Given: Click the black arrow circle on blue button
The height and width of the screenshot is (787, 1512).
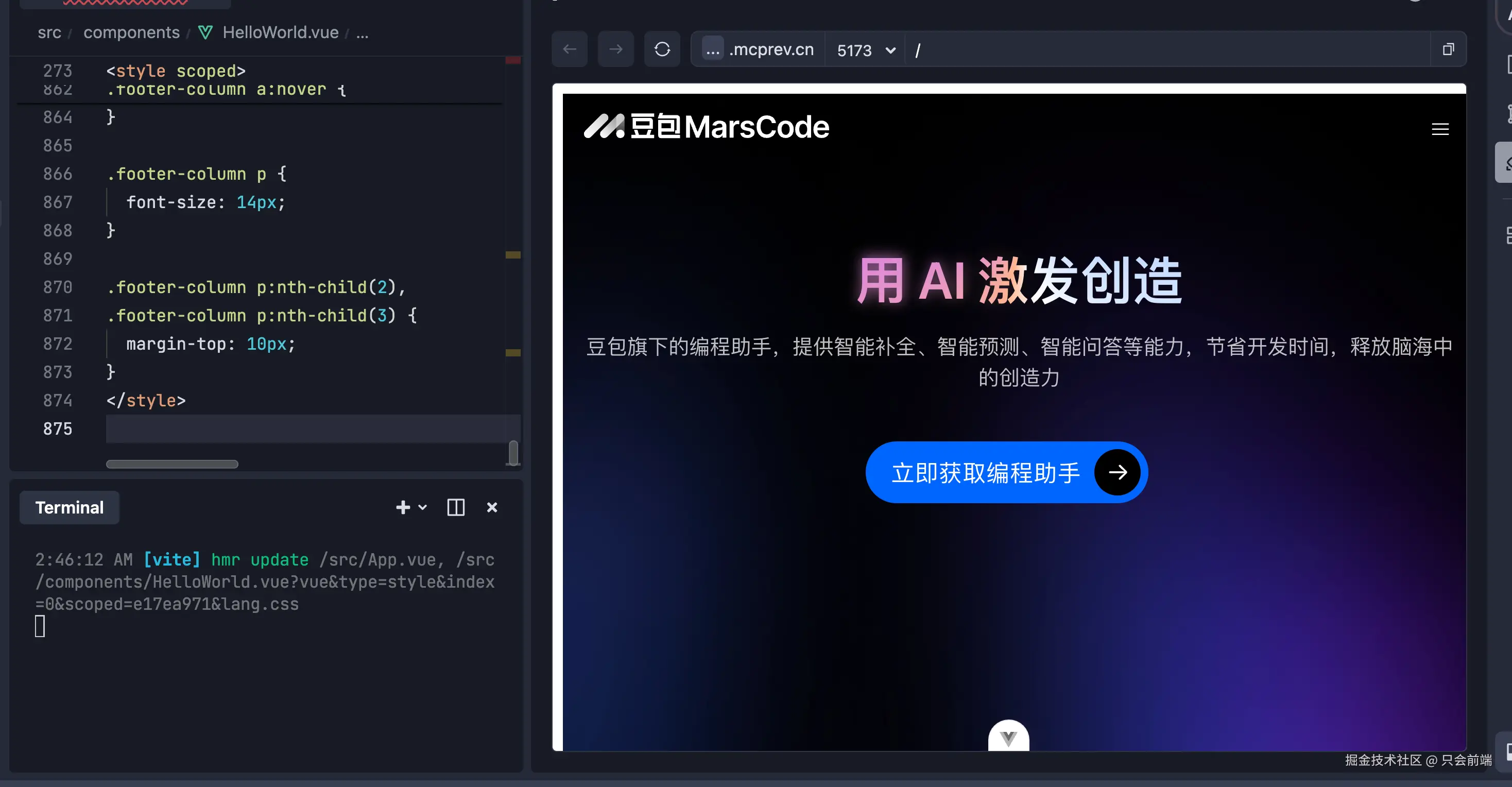Looking at the screenshot, I should [x=1117, y=472].
